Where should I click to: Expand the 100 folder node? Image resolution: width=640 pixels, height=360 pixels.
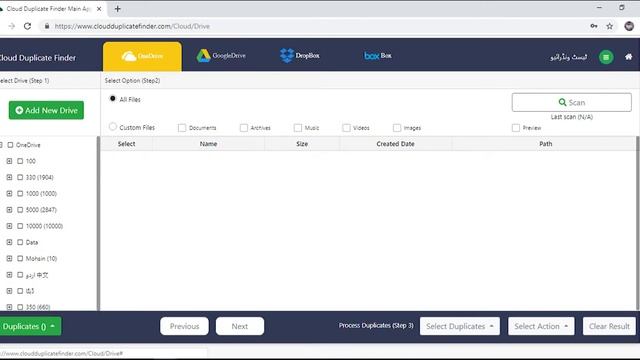coord(9,161)
